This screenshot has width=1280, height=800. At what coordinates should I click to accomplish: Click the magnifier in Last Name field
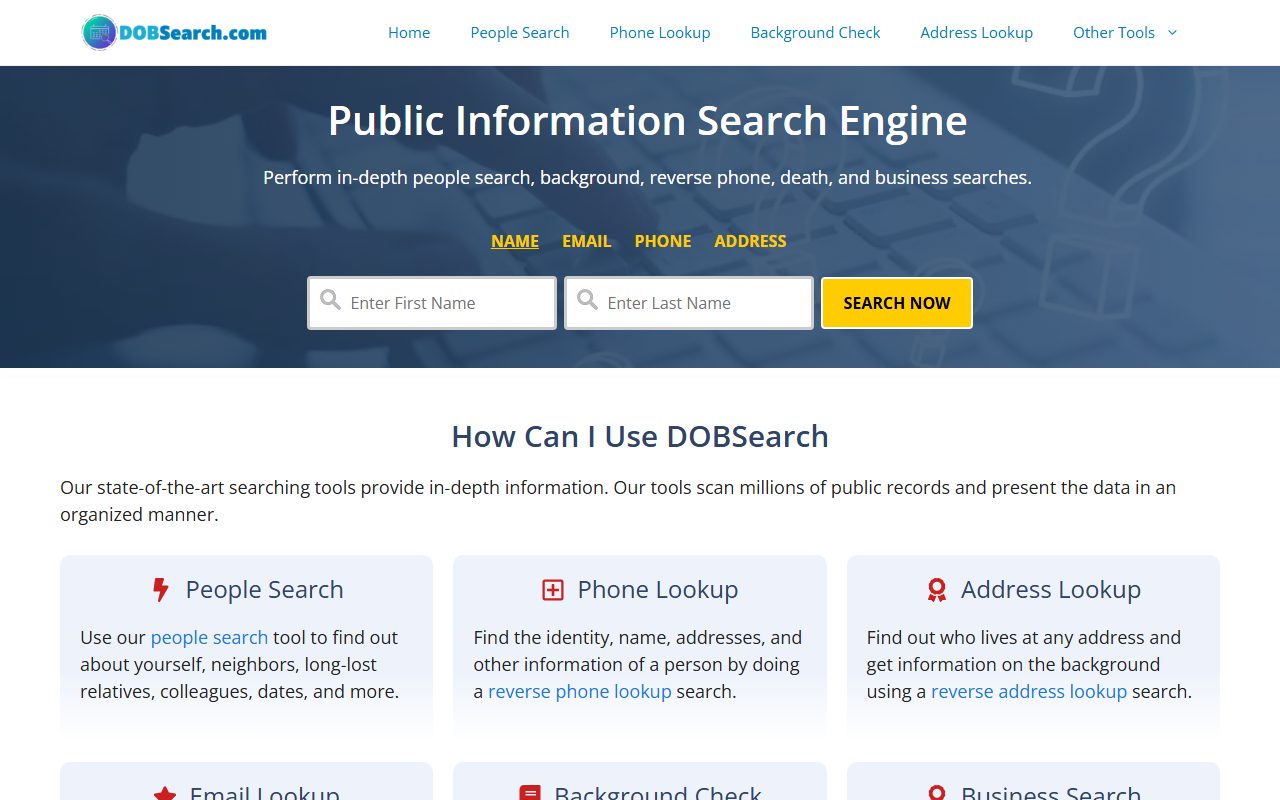click(x=587, y=299)
